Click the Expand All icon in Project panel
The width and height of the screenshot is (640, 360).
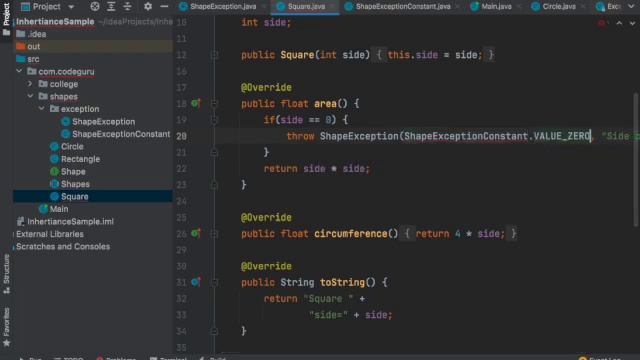[111, 7]
